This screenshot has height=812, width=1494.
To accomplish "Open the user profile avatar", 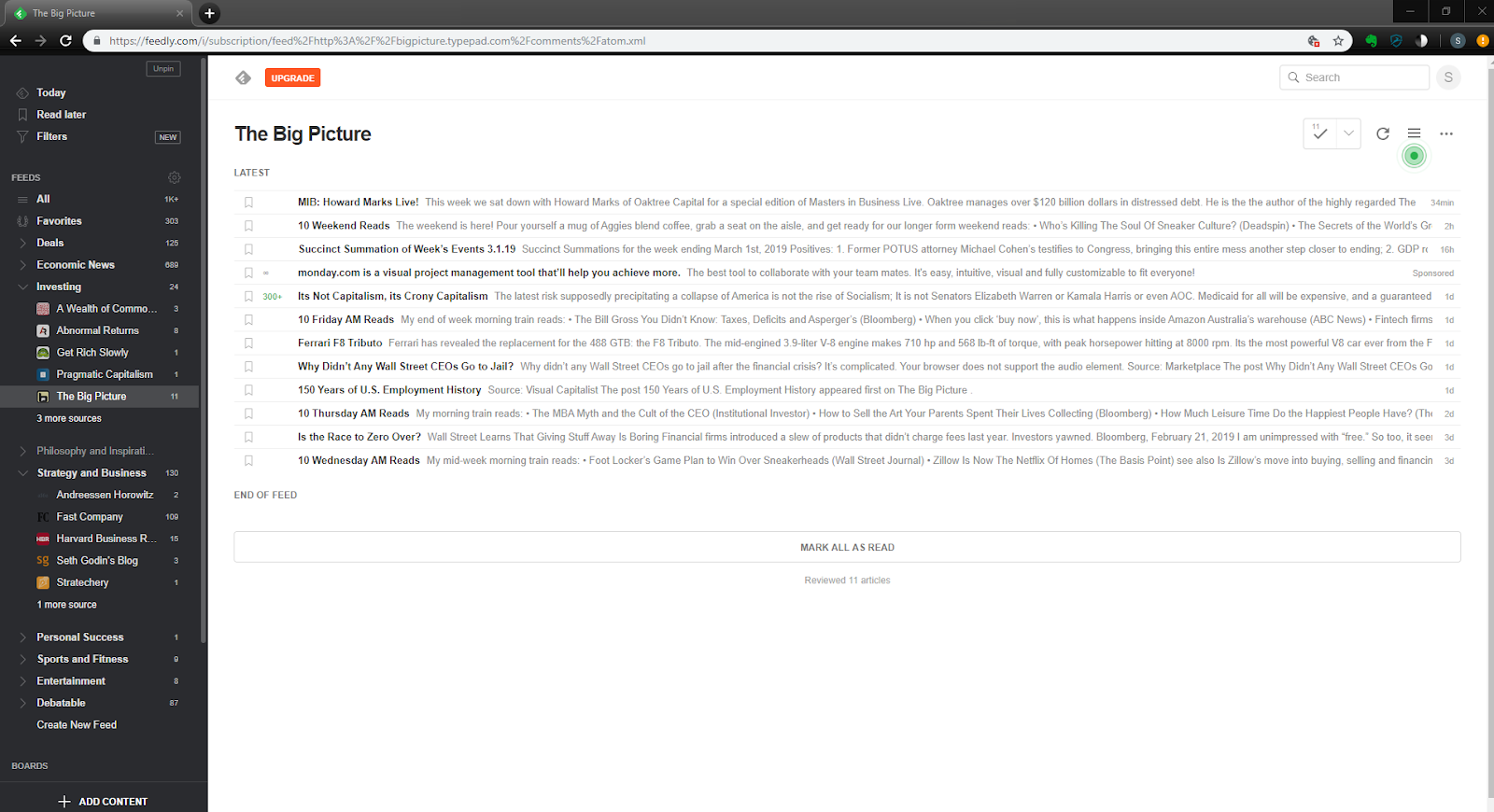I will click(1448, 77).
